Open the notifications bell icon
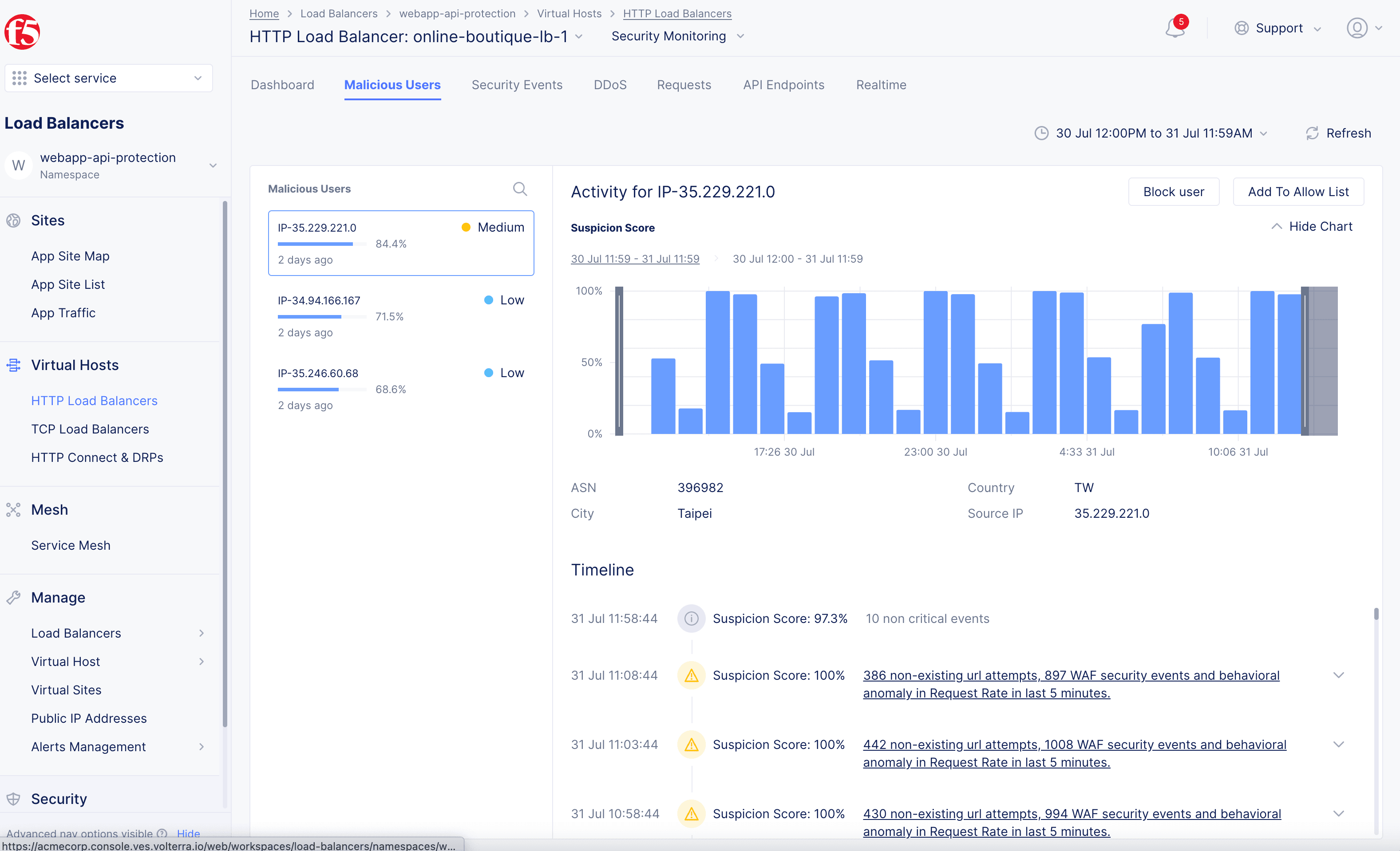Image resolution: width=1400 pixels, height=851 pixels. [1175, 27]
